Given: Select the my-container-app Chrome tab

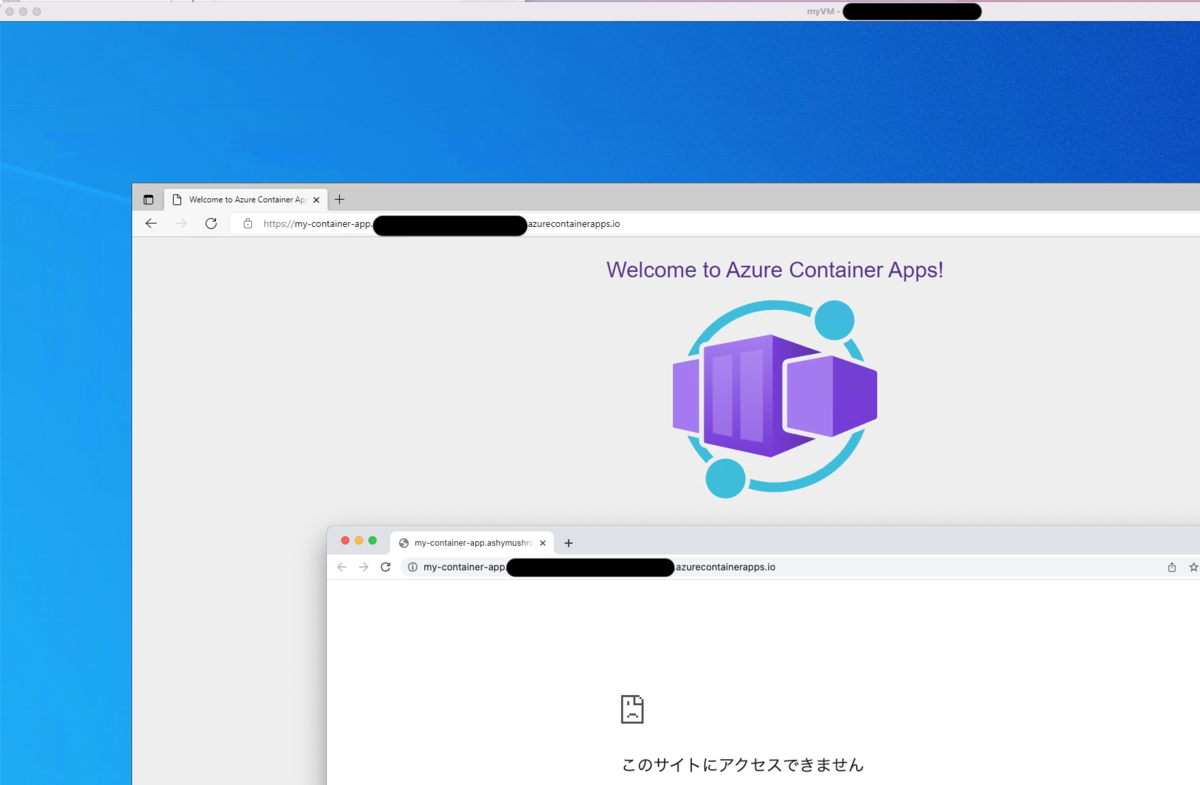Looking at the screenshot, I should tap(472, 543).
